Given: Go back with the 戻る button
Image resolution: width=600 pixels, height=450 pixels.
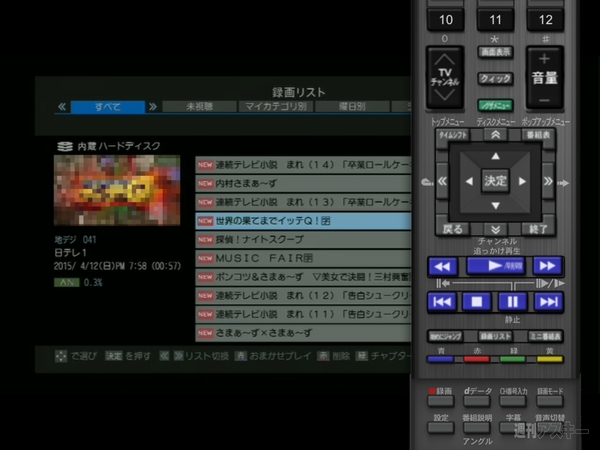Looking at the screenshot, I should (x=453, y=229).
